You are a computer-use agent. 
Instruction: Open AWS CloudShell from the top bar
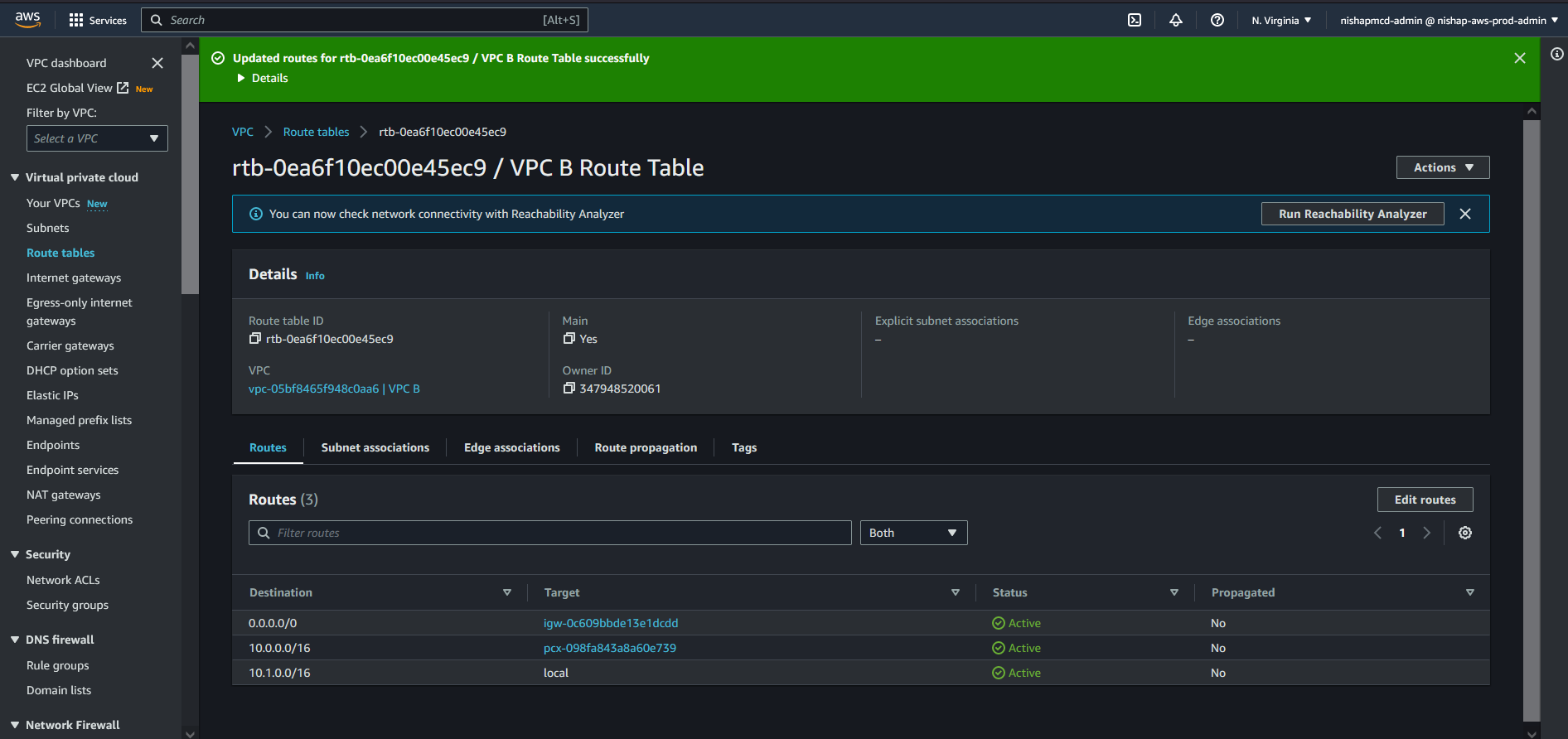(x=1135, y=20)
